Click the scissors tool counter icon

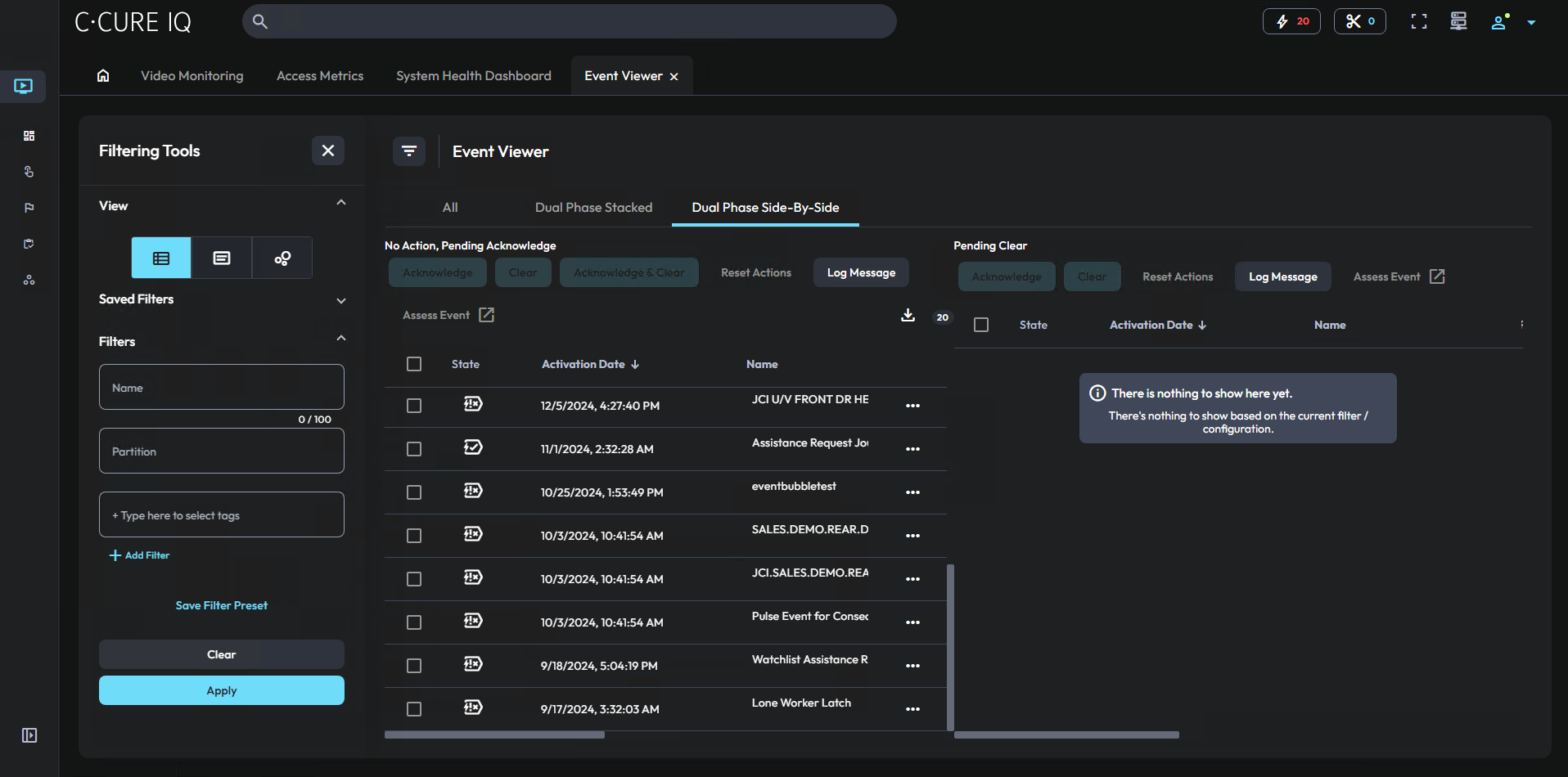click(1358, 21)
